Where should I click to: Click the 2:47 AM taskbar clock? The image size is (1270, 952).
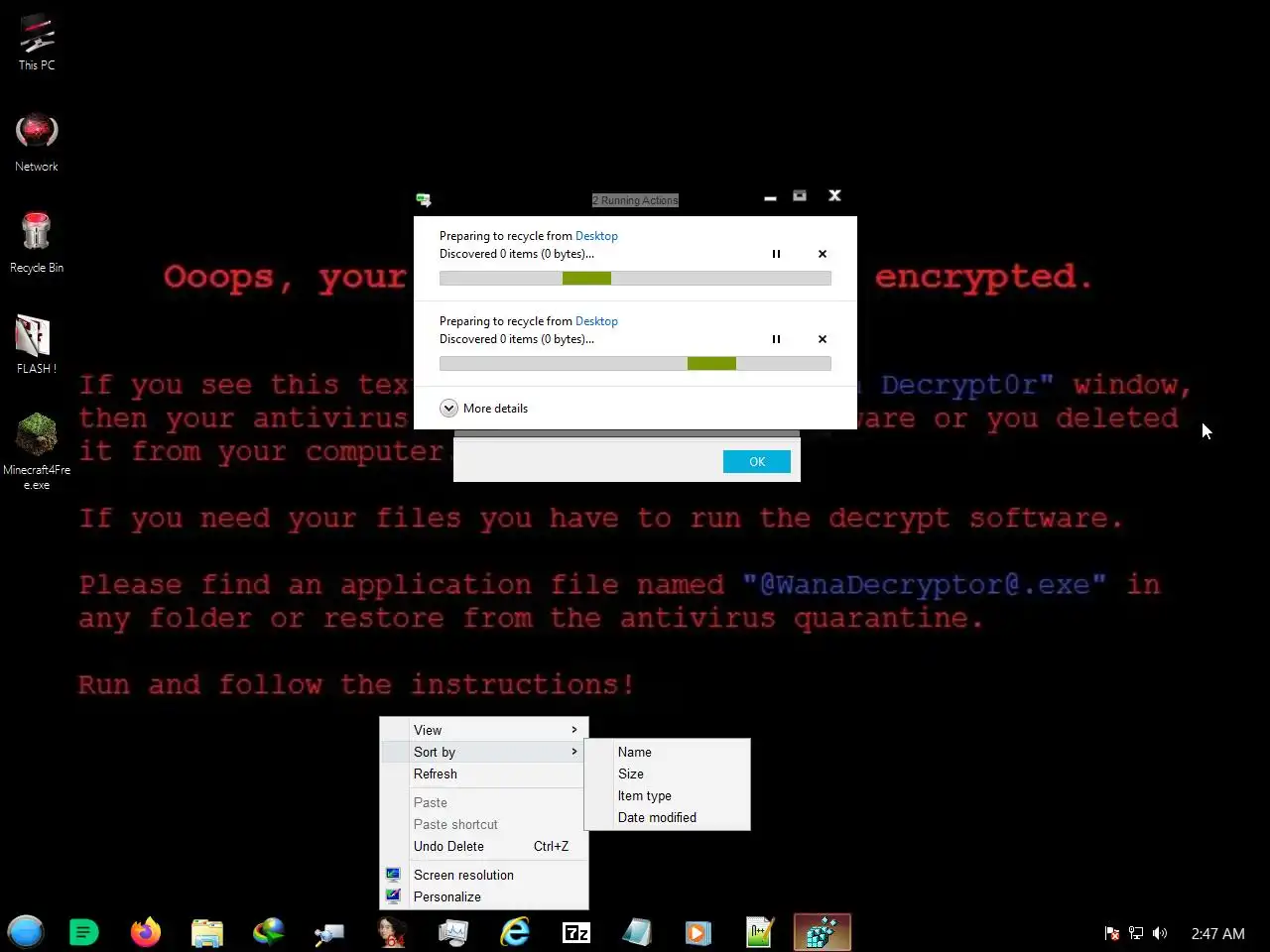(x=1217, y=933)
